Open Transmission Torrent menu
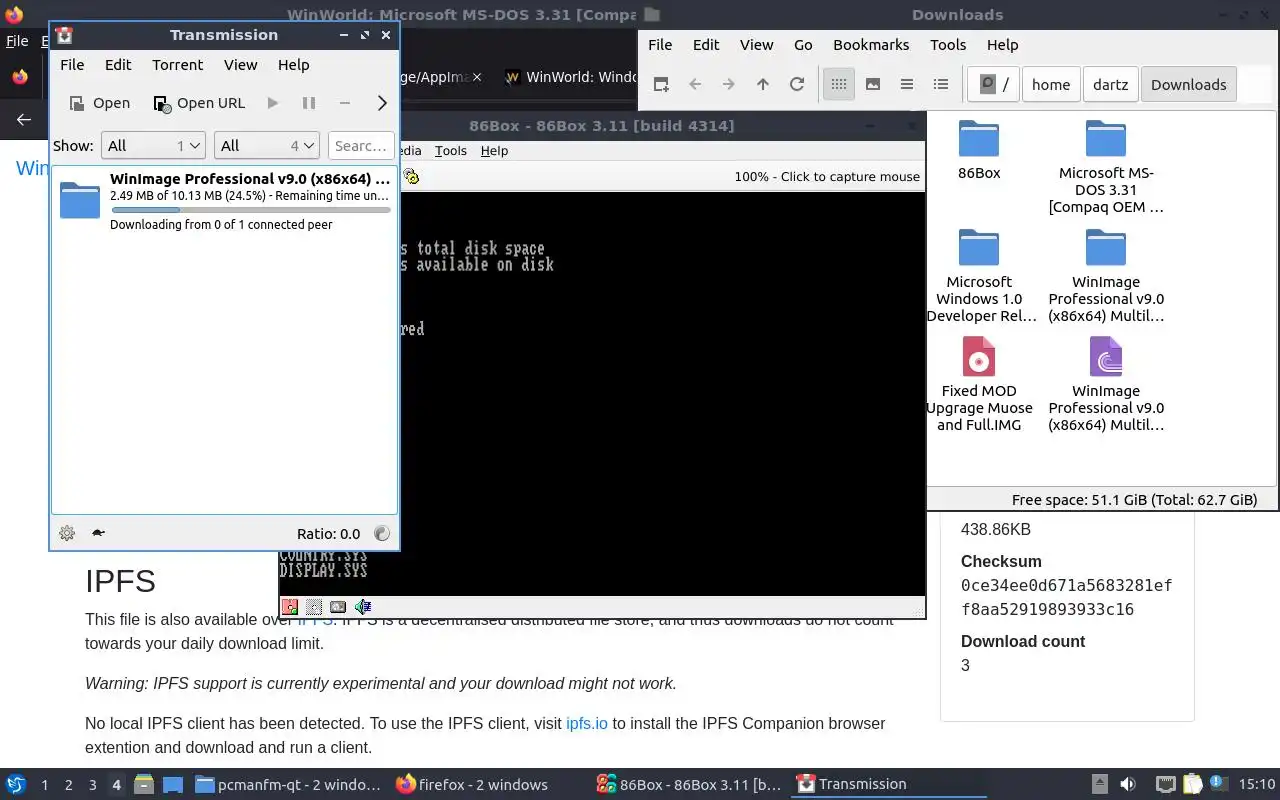 coord(178,65)
